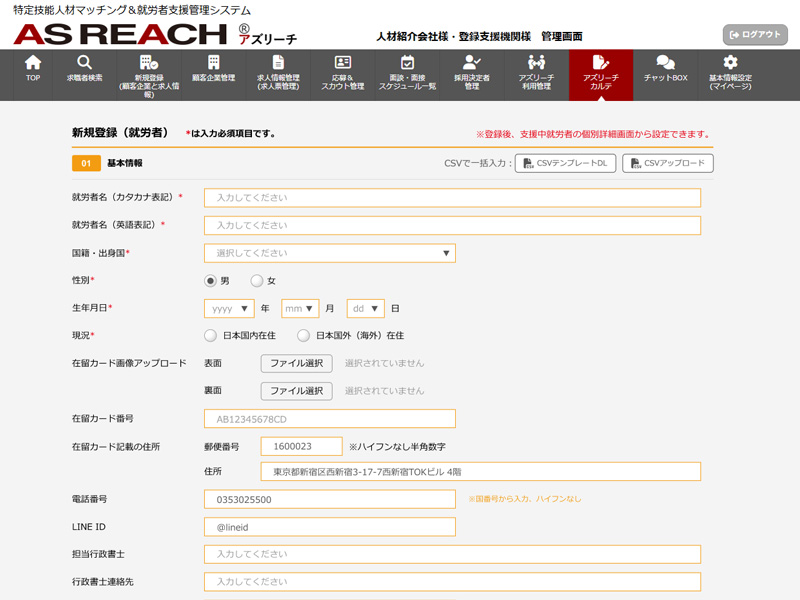The width and height of the screenshot is (800, 600).
Task: Click the CSVで一括入力 label
Action: click(x=478, y=163)
